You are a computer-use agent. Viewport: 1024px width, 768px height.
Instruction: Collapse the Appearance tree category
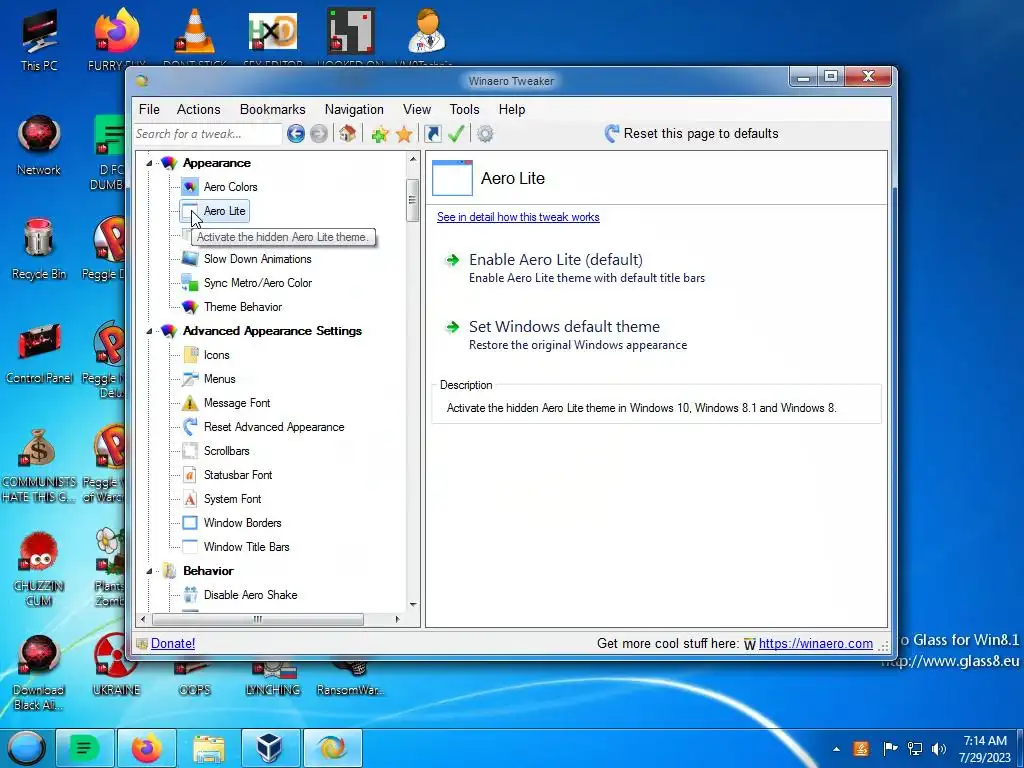point(149,163)
